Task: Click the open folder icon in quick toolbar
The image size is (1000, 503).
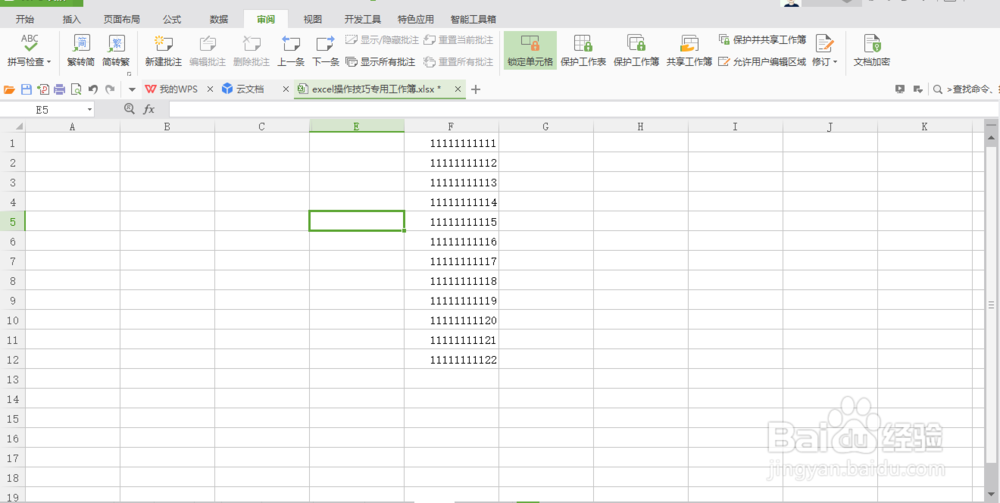Action: point(10,89)
